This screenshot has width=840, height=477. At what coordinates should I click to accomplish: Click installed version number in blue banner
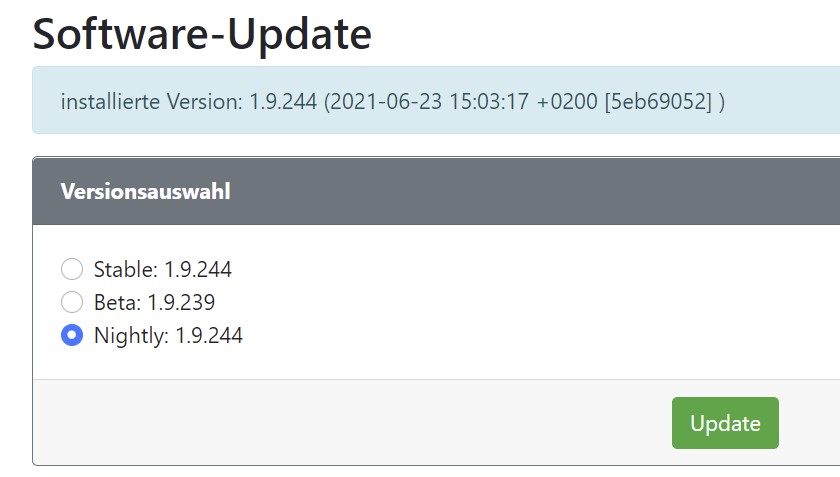283,102
